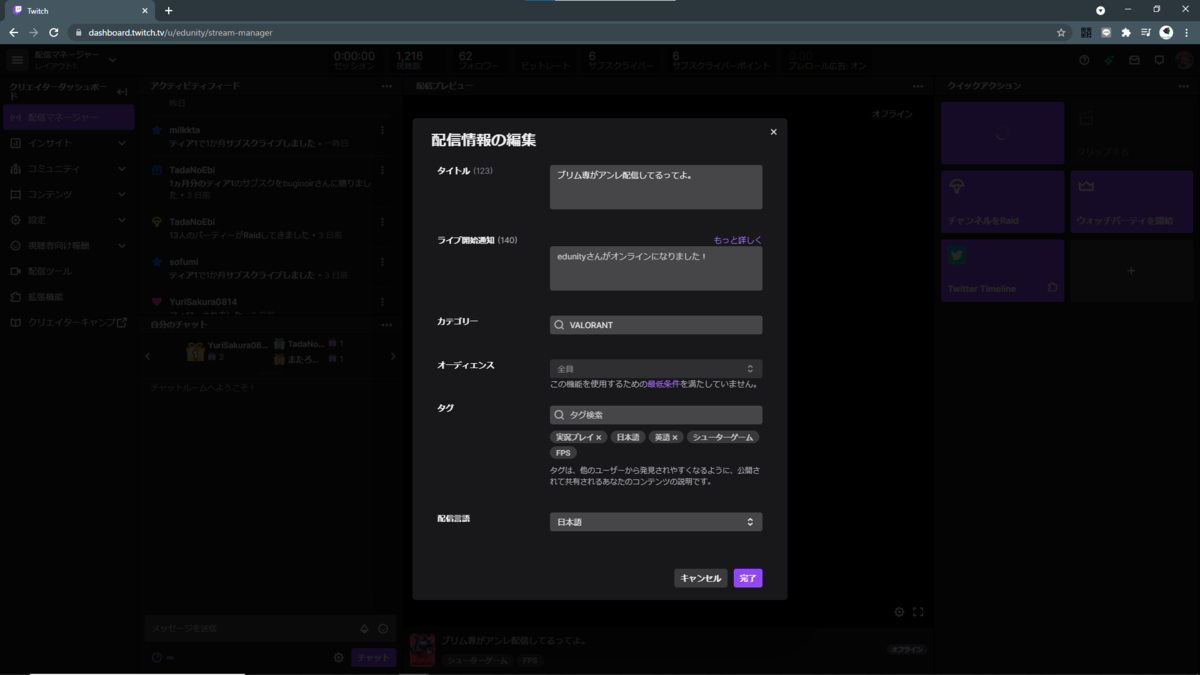Open the 自分のチャット panel options menu
Image resolution: width=1200 pixels, height=675 pixels.
click(387, 325)
